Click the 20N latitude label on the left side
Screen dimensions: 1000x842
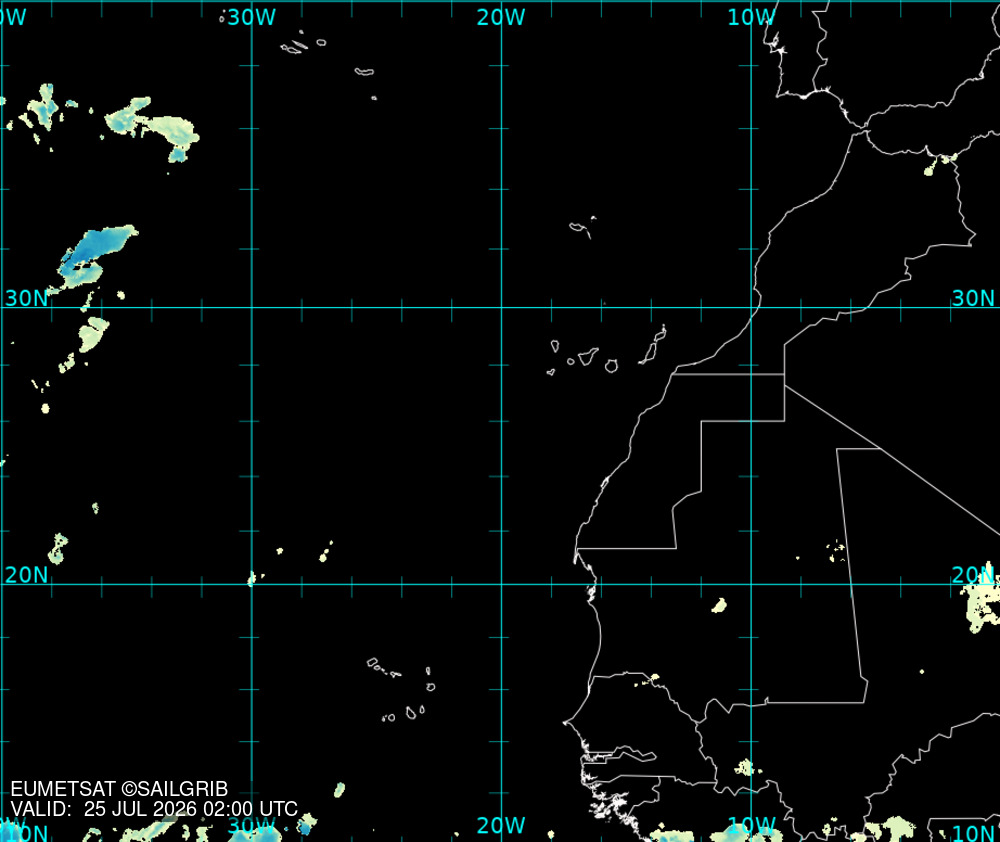point(27,575)
